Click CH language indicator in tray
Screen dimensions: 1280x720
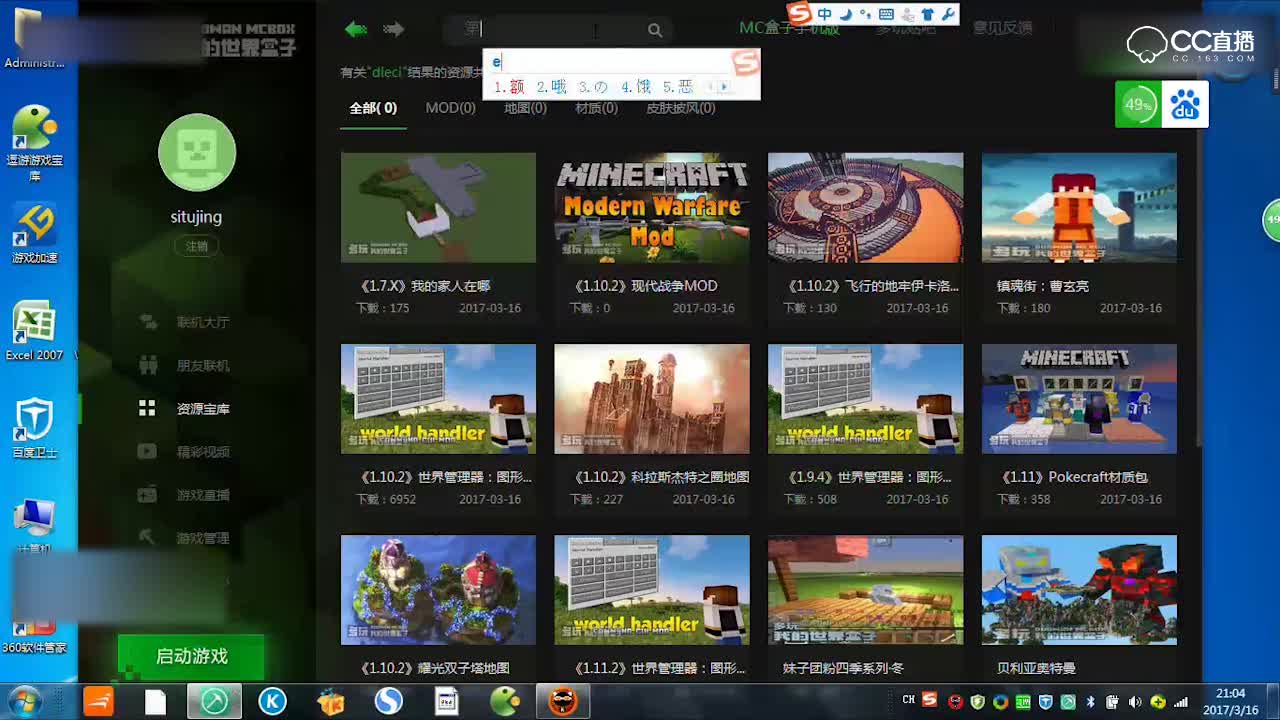tap(908, 700)
